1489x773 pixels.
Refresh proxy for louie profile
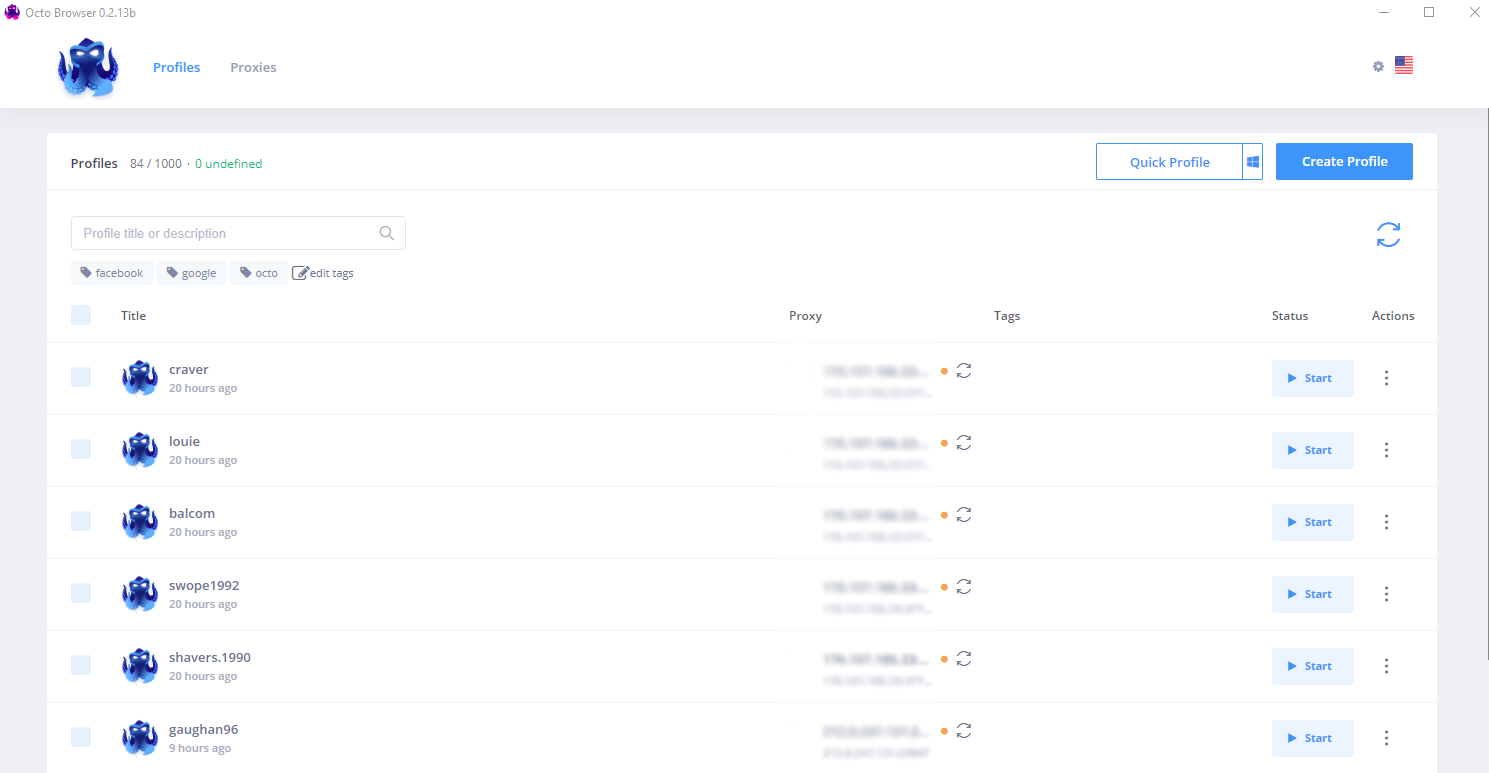964,442
